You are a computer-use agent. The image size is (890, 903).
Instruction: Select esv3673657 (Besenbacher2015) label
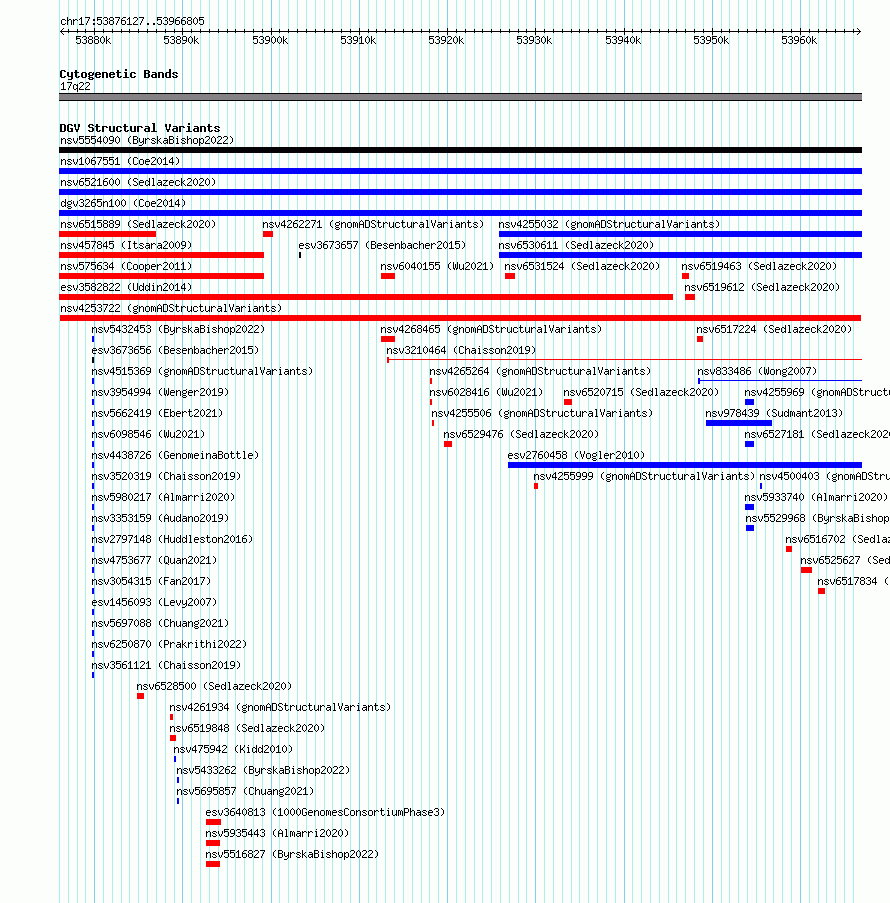382,245
